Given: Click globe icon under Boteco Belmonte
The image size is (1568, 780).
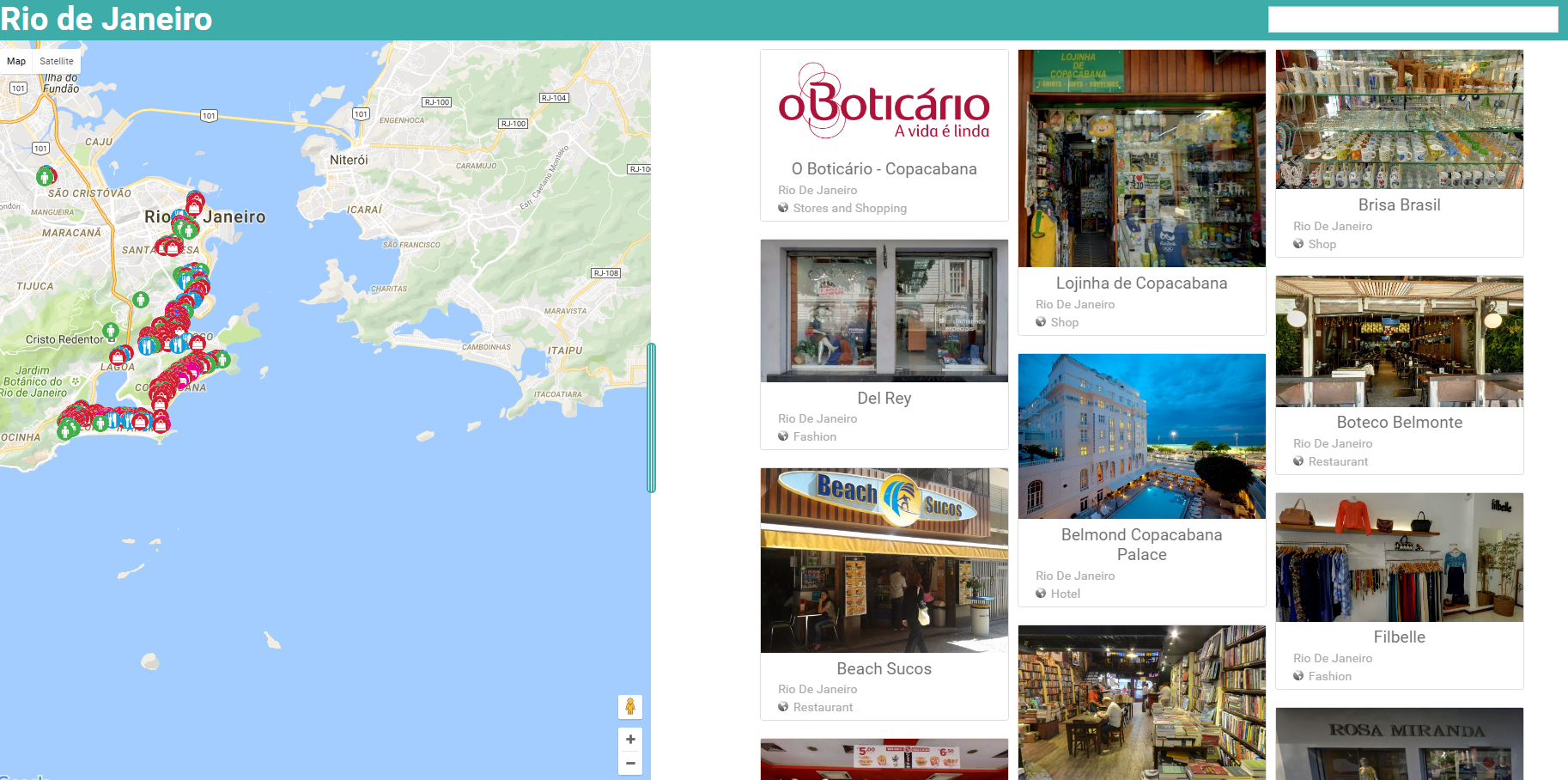Looking at the screenshot, I should coord(1298,461).
